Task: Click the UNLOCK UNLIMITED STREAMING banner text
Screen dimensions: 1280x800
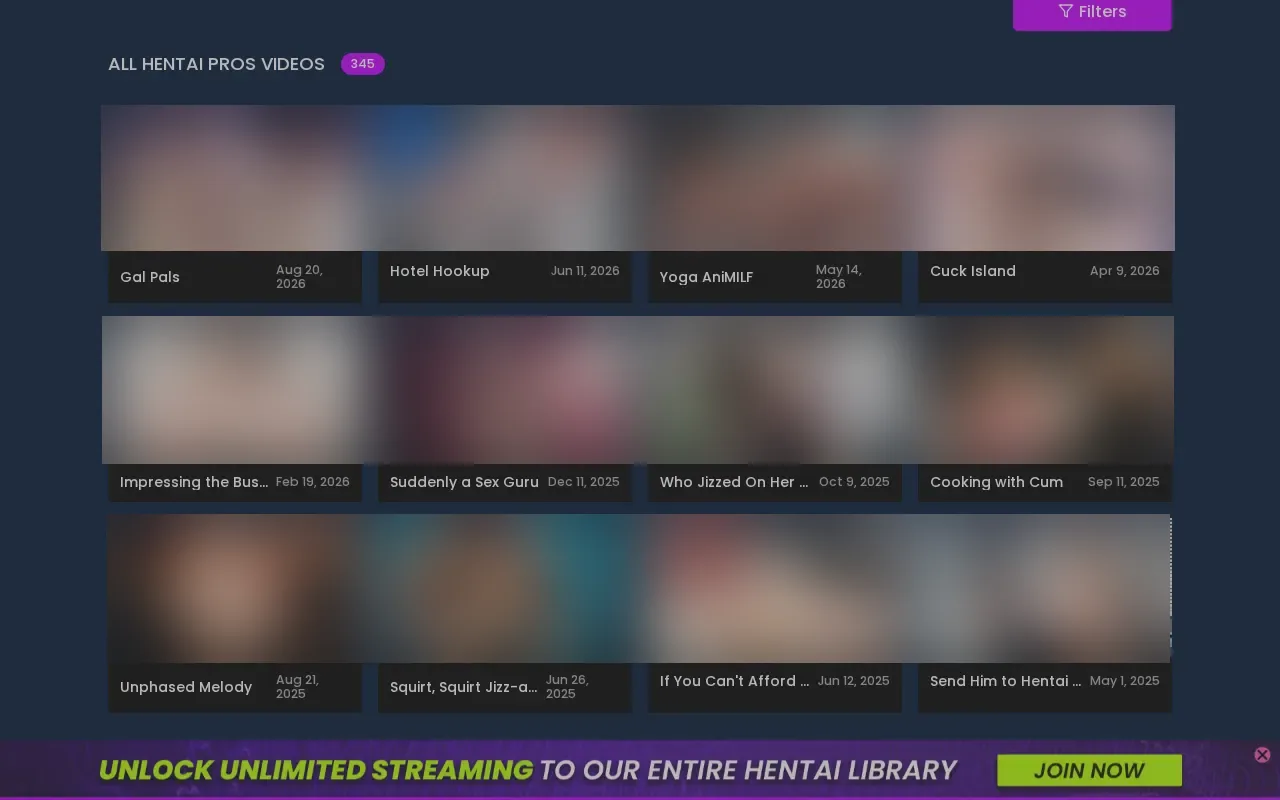Action: coord(316,770)
